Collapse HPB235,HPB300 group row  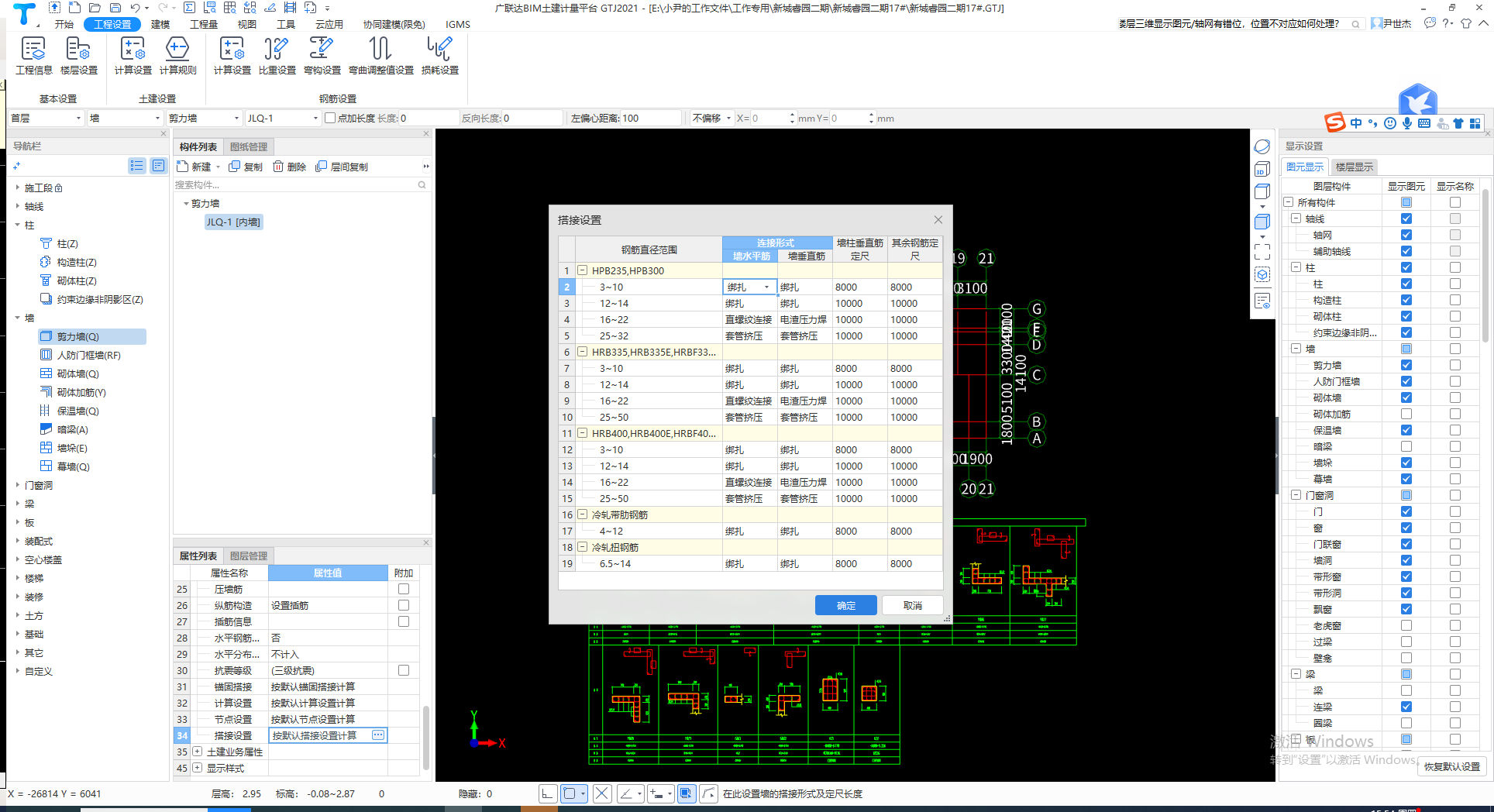click(582, 270)
